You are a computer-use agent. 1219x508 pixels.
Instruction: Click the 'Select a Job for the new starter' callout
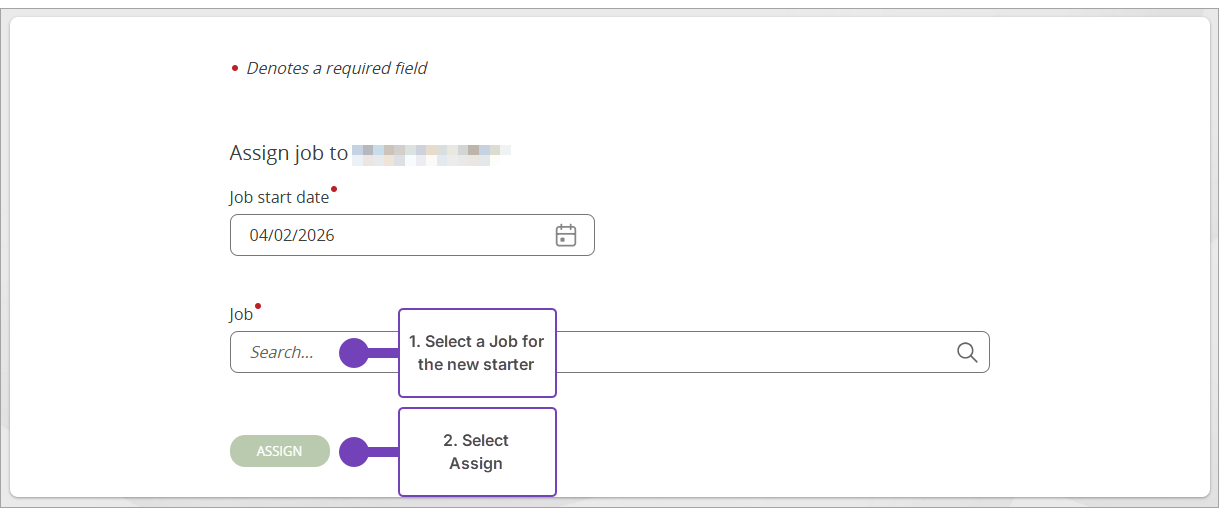[x=477, y=353]
